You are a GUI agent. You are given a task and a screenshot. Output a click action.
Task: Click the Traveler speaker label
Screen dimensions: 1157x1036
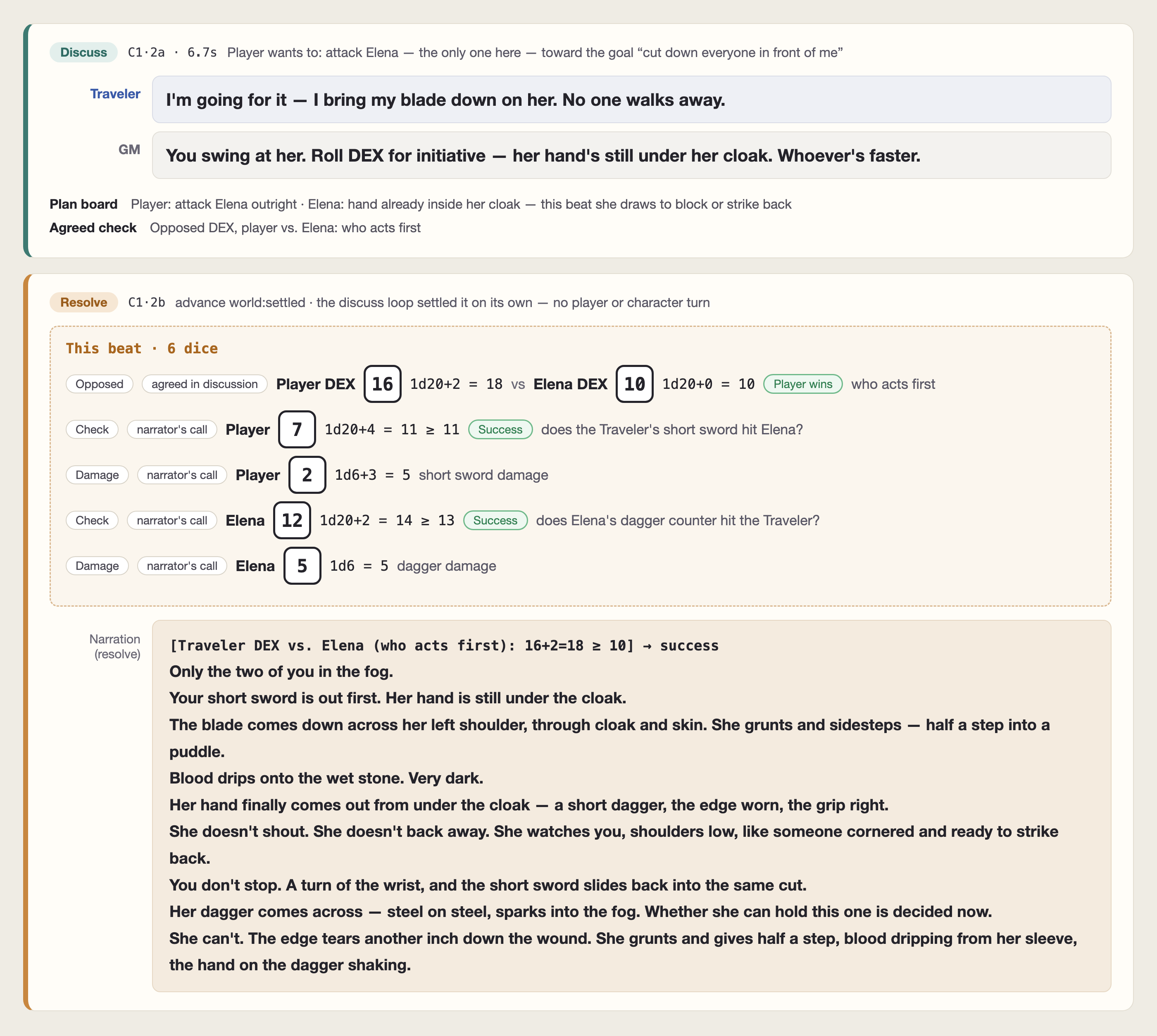coord(115,94)
